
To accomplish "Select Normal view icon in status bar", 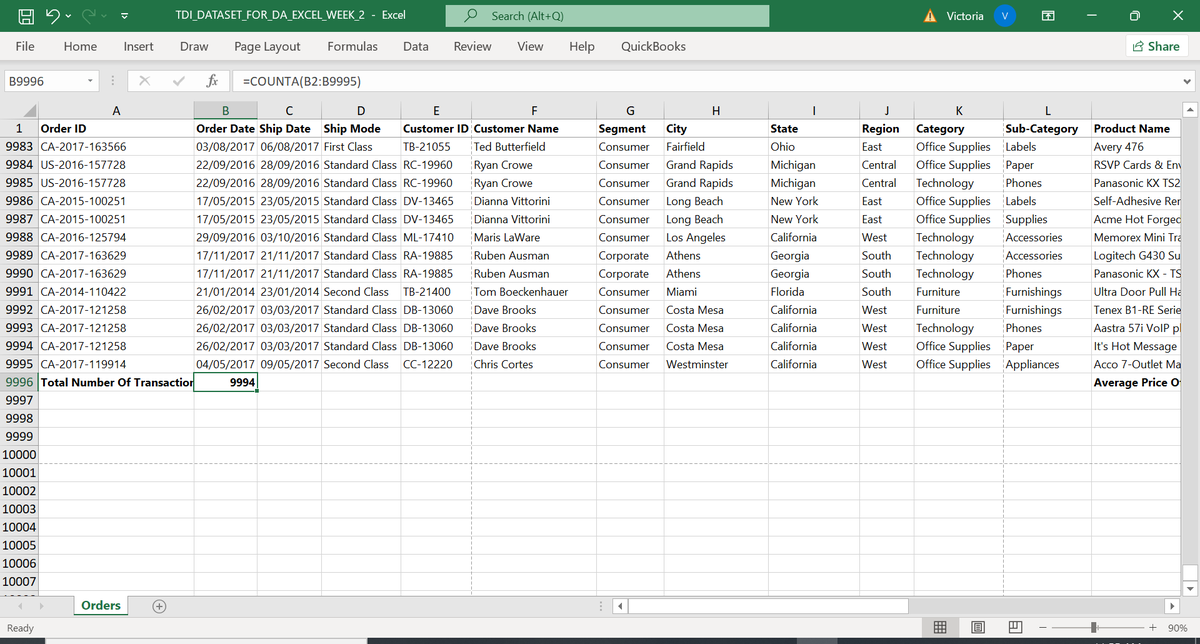I will [x=939, y=626].
